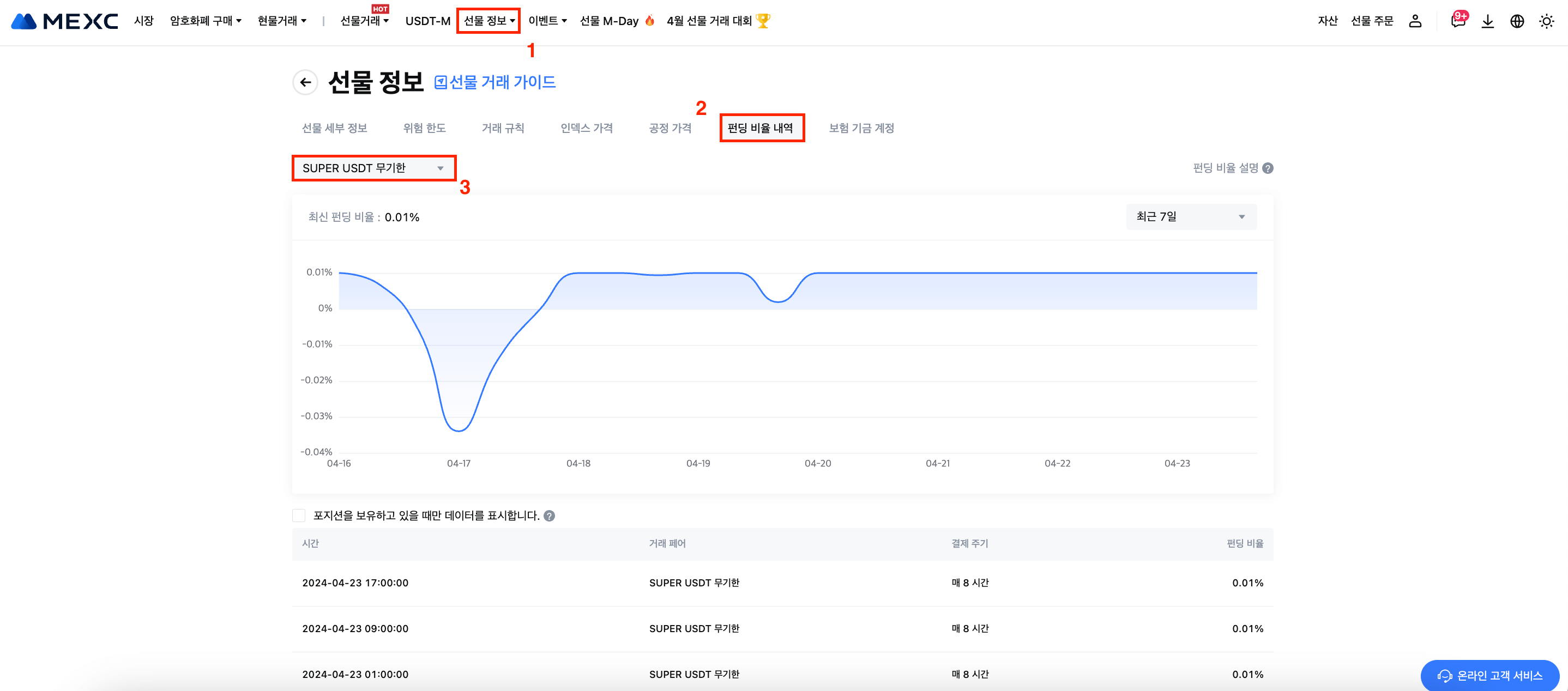Open the message notifications icon
Screen dimensions: 1568x691
[1457, 21]
